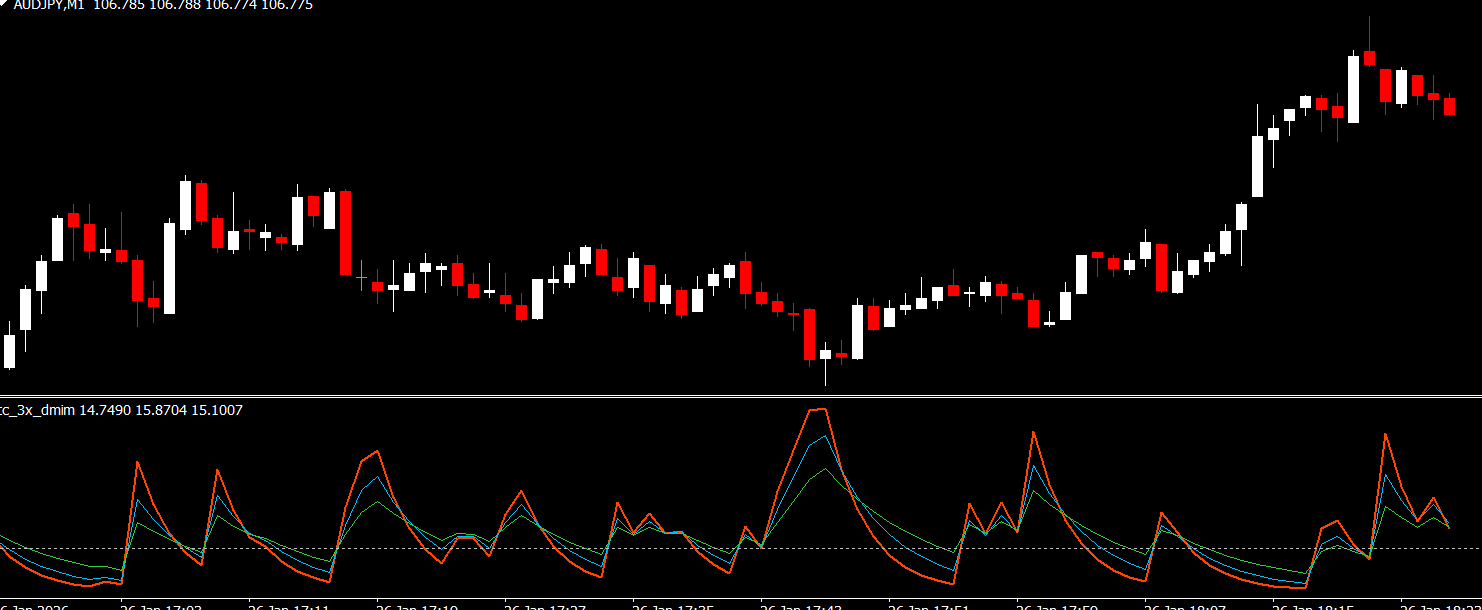Screen dimensions: 1482x610
Task: Click the tallest white bullish candle on the right
Action: click(x=1257, y=166)
